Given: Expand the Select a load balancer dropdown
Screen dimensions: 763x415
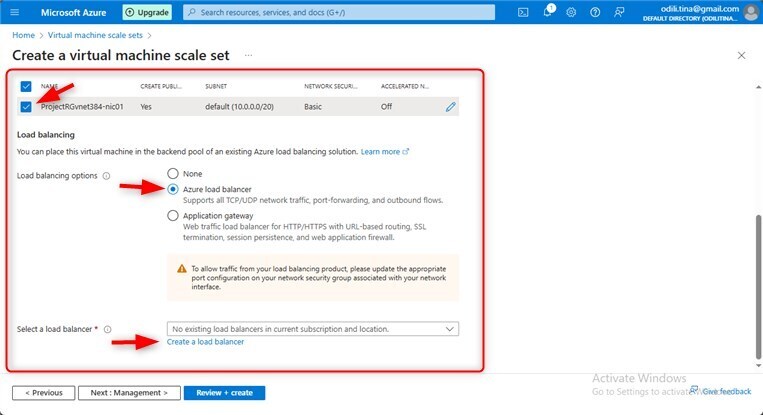Looking at the screenshot, I should coord(312,328).
